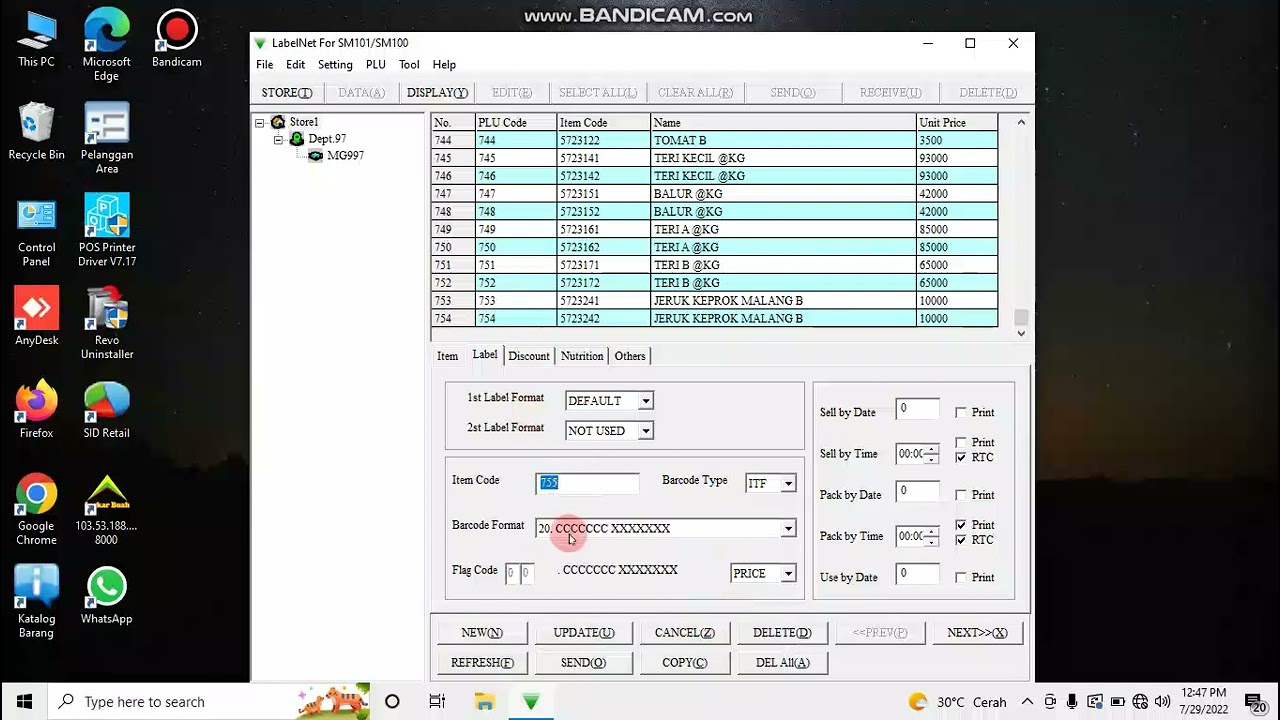Uncheck Pack by Time Print checkbox
The image size is (1280, 720).
[961, 525]
